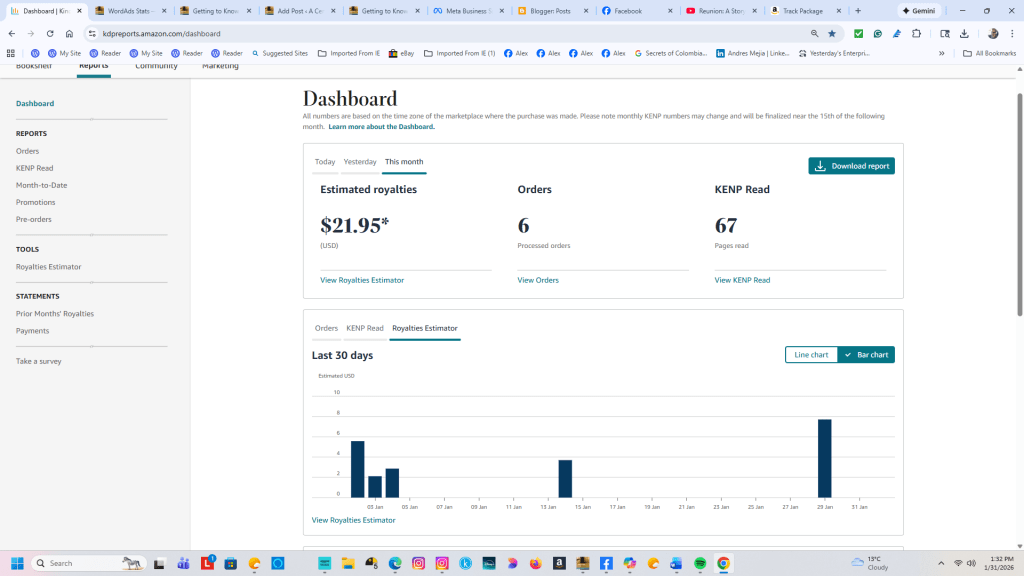Reload the page using refresh icon
1024x576 pixels.
tap(50, 33)
